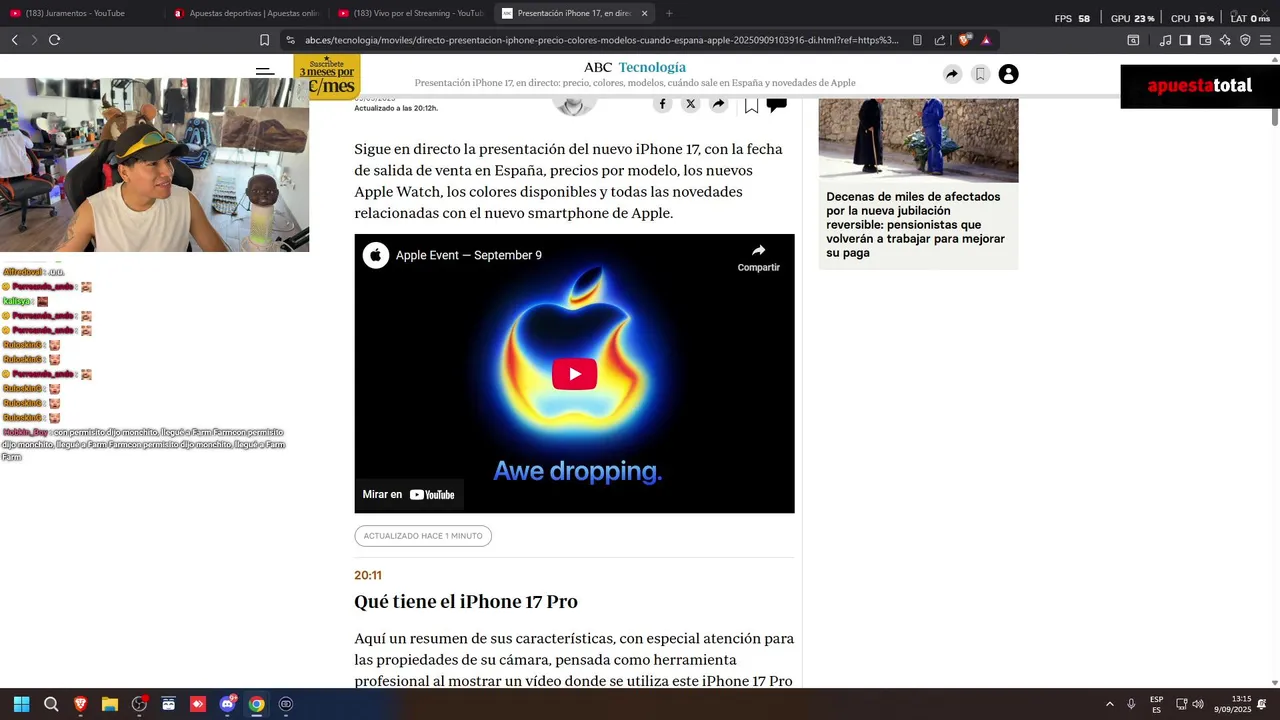Screen dimensions: 1280x720
Task: Open Brave Shields lion icon
Action: pyautogui.click(x=964, y=40)
